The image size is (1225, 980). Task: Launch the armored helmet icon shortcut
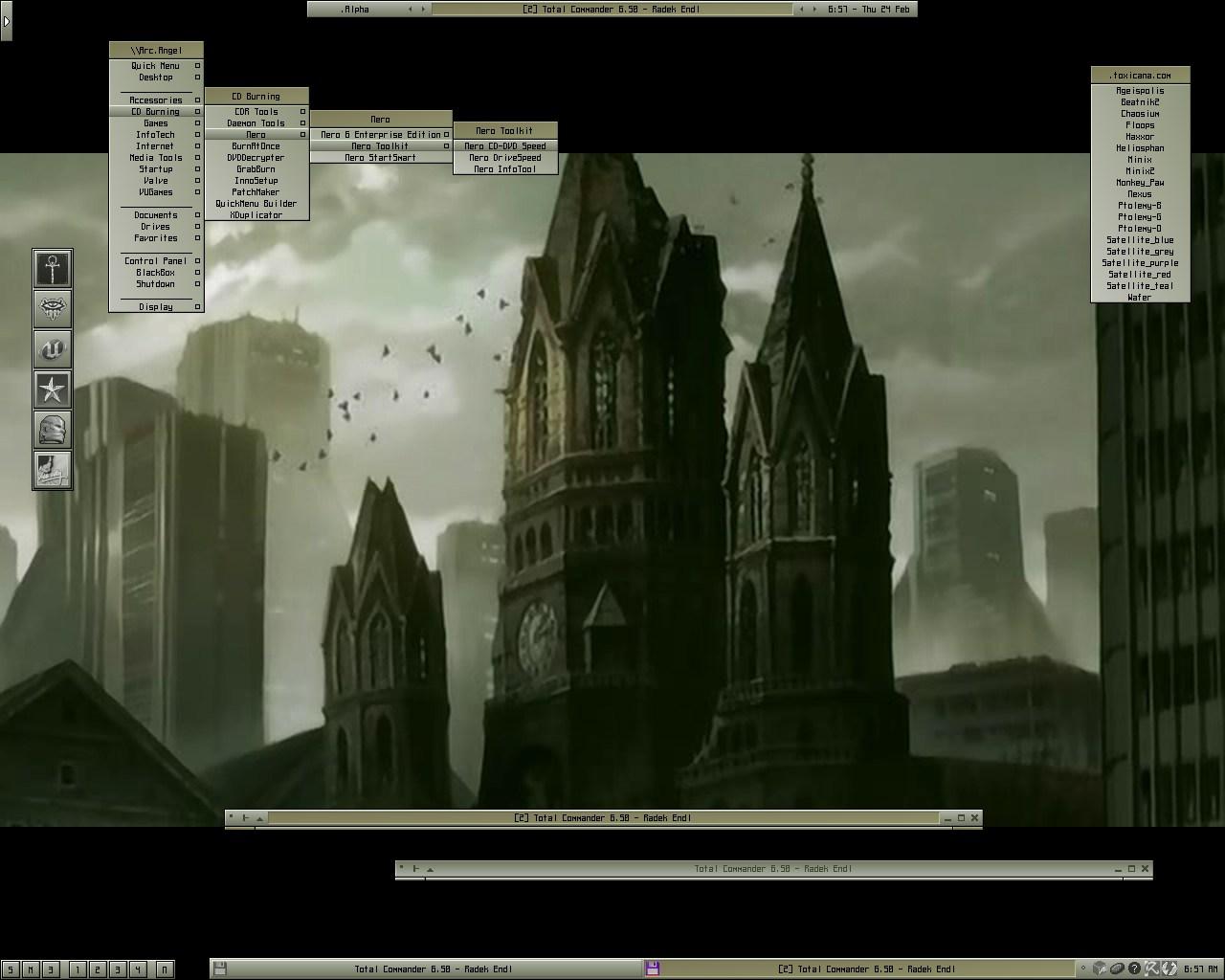pyautogui.click(x=53, y=430)
